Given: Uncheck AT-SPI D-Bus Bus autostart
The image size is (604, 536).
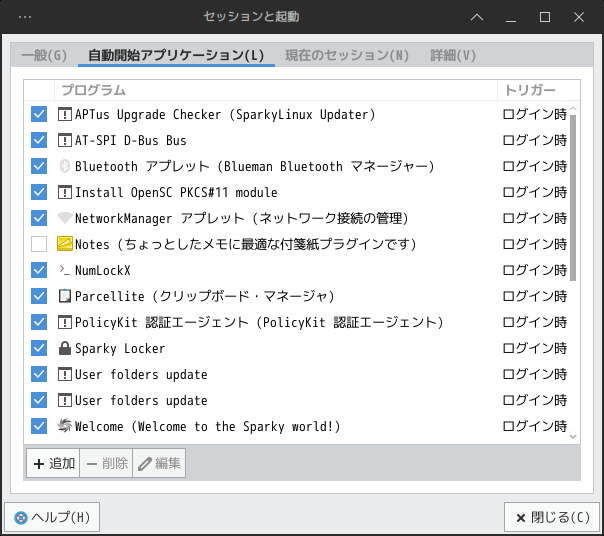Looking at the screenshot, I should pyautogui.click(x=39, y=140).
